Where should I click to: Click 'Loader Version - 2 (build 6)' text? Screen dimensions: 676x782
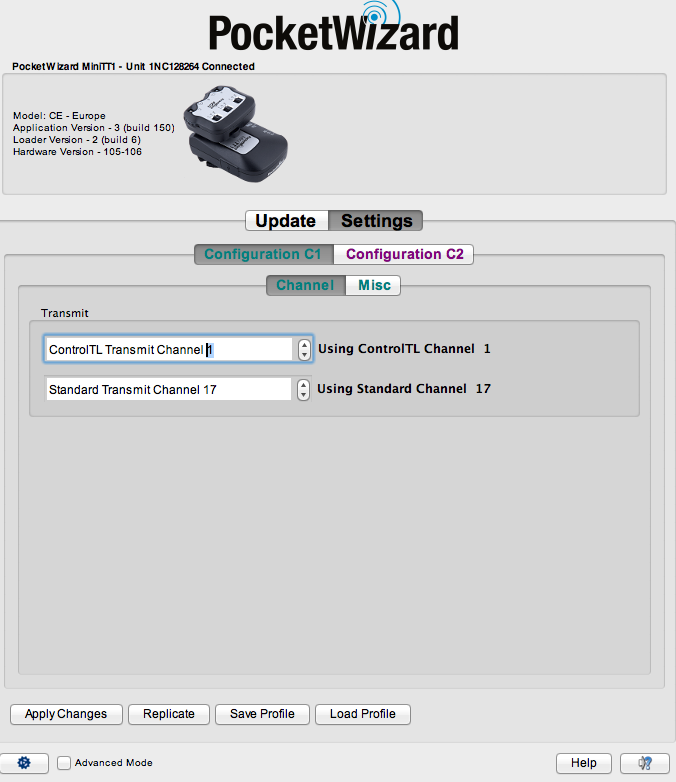tap(77, 140)
